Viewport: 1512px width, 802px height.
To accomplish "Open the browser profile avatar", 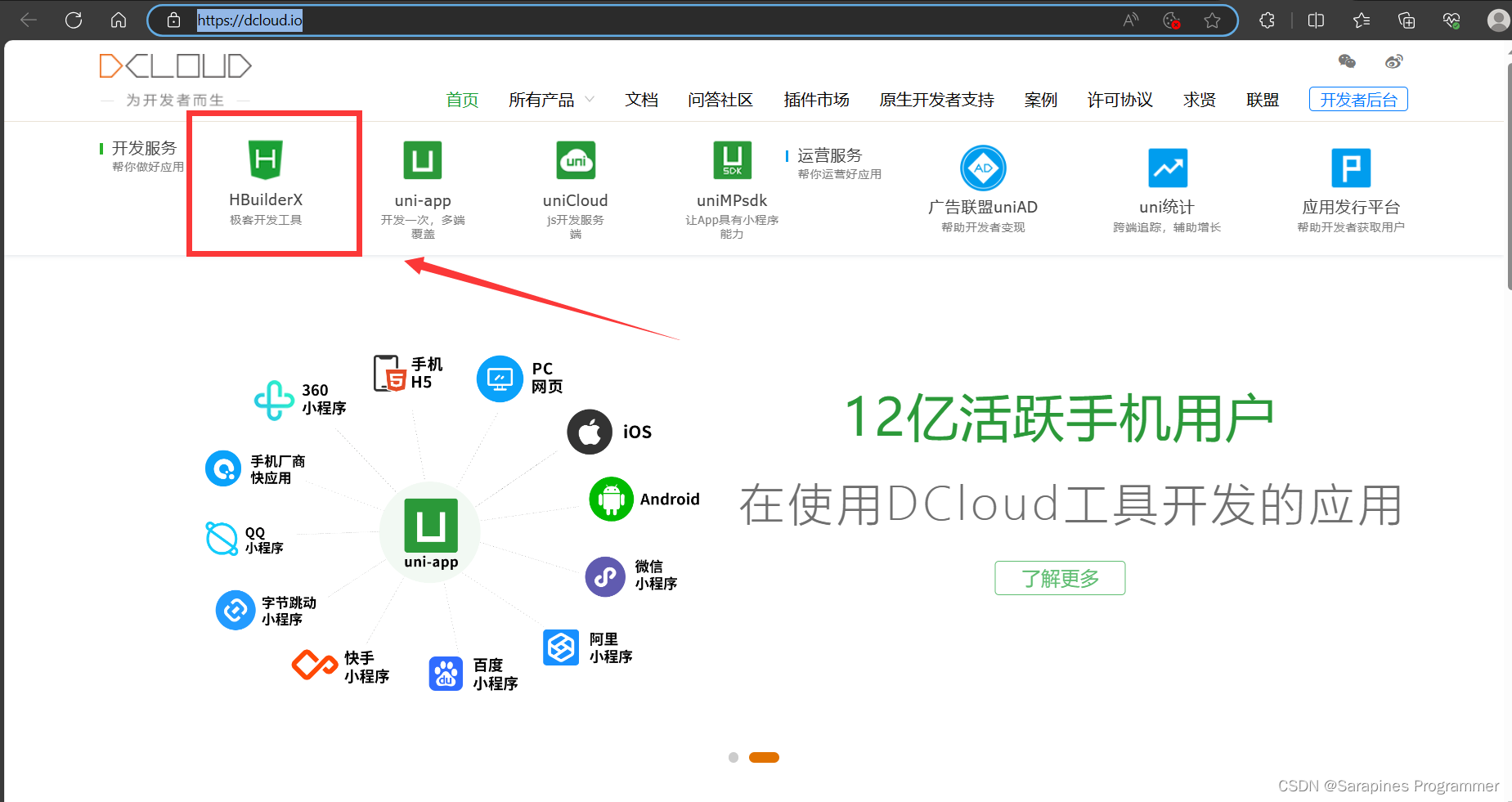I will coord(1498,20).
